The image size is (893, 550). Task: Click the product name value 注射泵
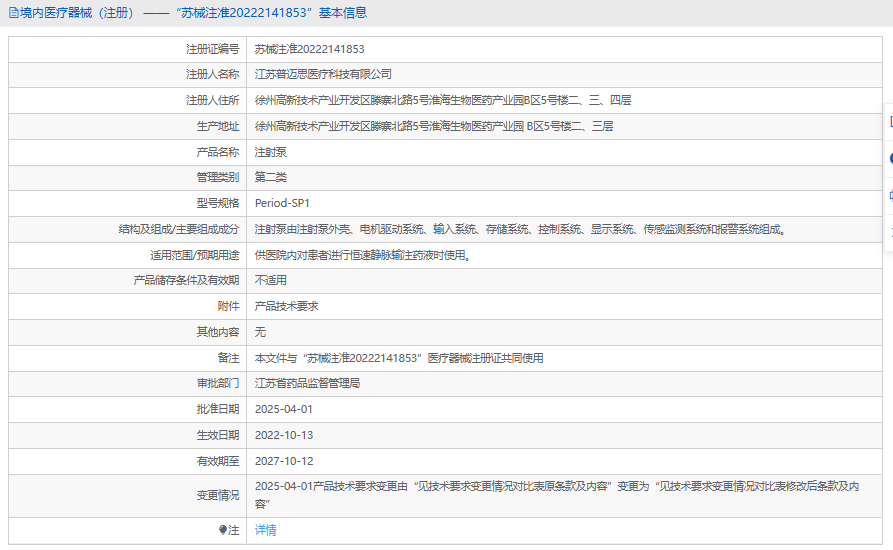click(271, 152)
